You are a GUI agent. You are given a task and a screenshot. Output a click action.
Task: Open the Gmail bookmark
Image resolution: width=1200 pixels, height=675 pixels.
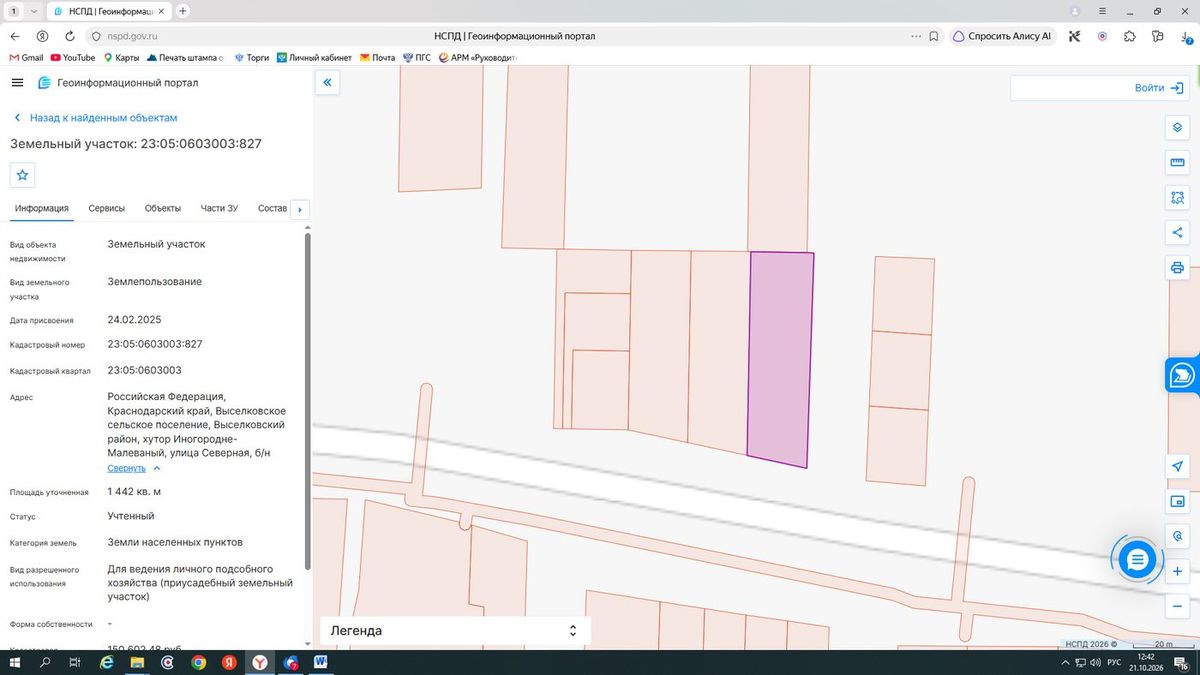click(x=27, y=58)
